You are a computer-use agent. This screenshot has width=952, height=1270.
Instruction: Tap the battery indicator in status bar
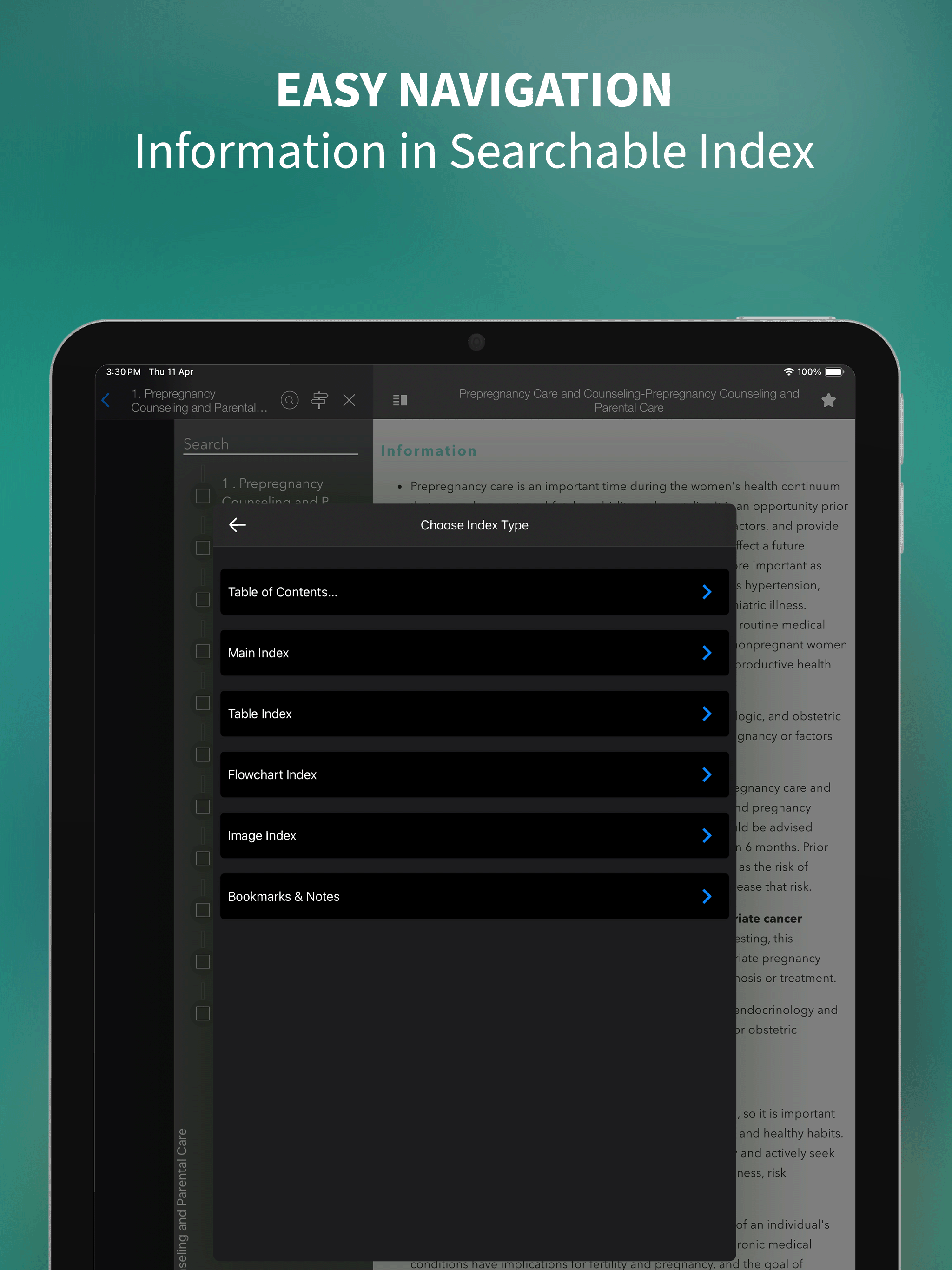pyautogui.click(x=834, y=372)
